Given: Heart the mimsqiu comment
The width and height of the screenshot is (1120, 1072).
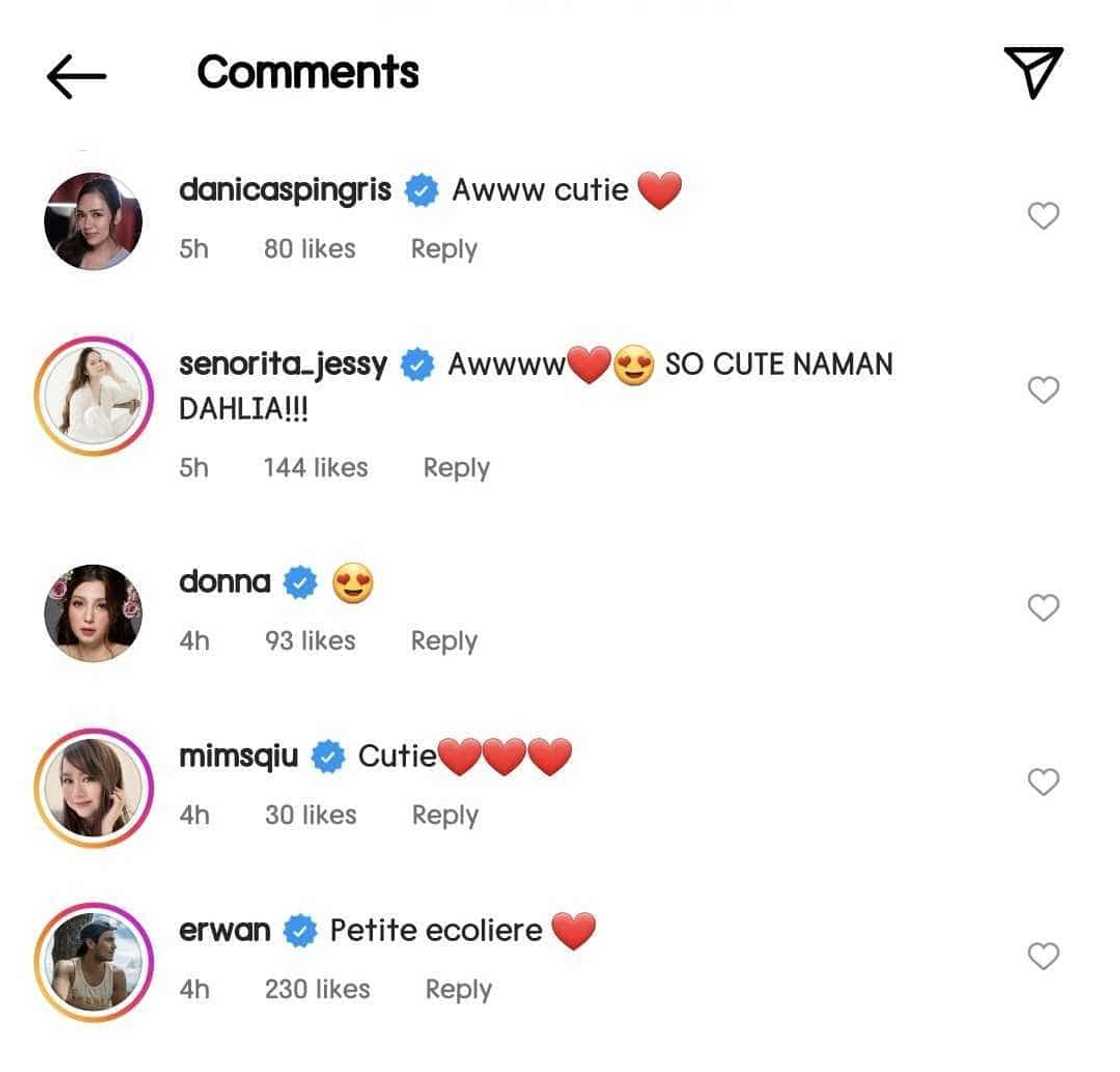Looking at the screenshot, I should pyautogui.click(x=1043, y=781).
